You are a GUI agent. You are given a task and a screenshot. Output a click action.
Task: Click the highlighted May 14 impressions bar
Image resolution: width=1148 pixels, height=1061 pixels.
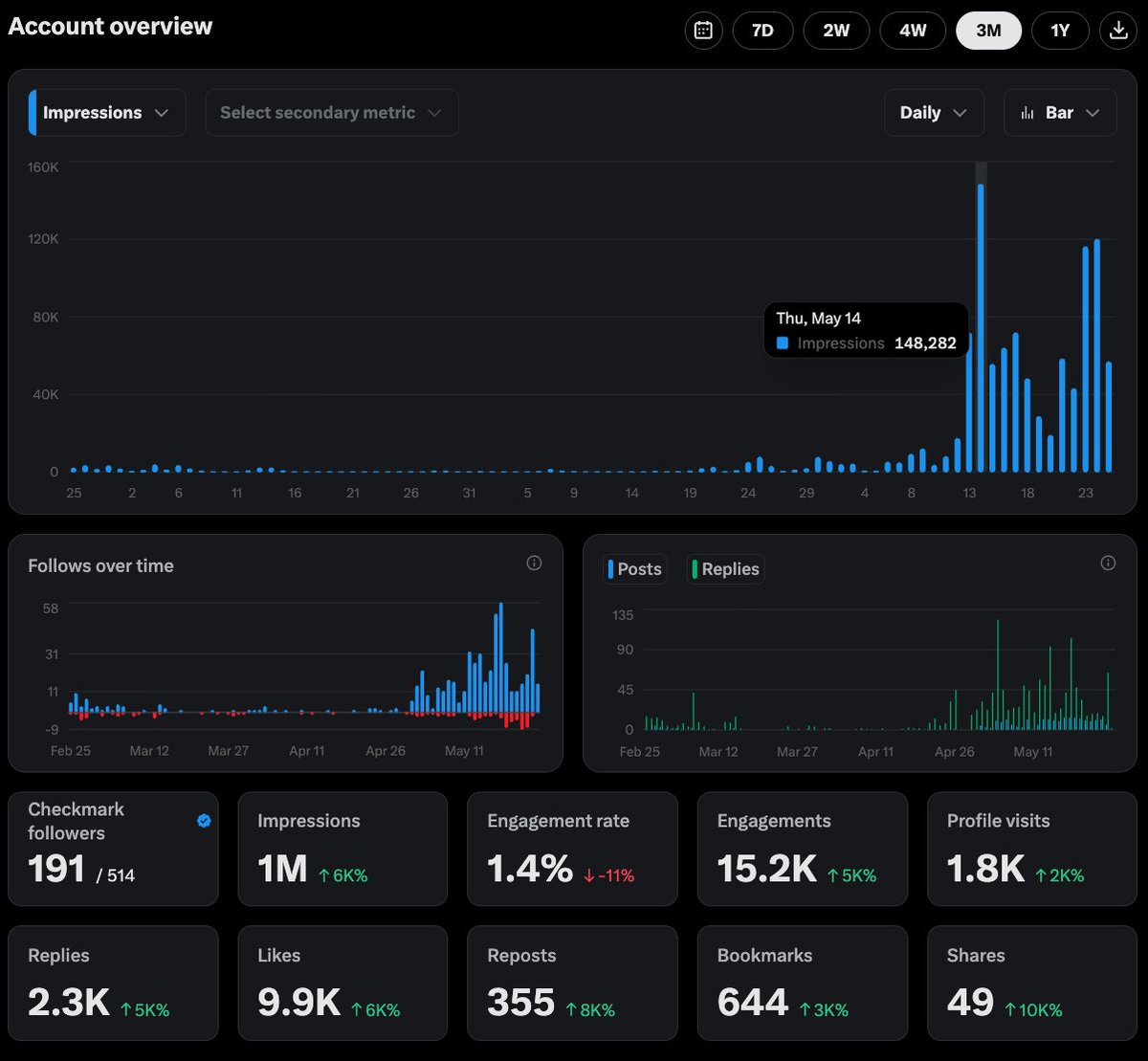click(x=981, y=328)
